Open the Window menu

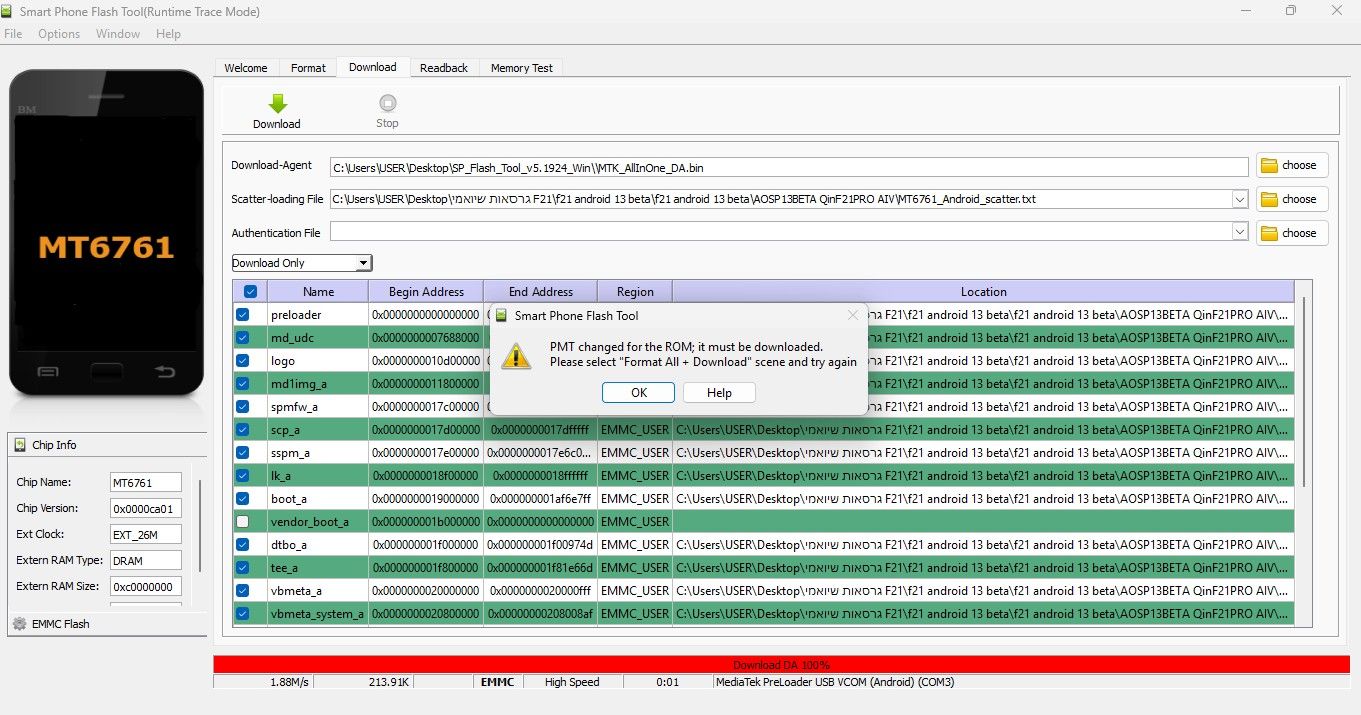(118, 34)
